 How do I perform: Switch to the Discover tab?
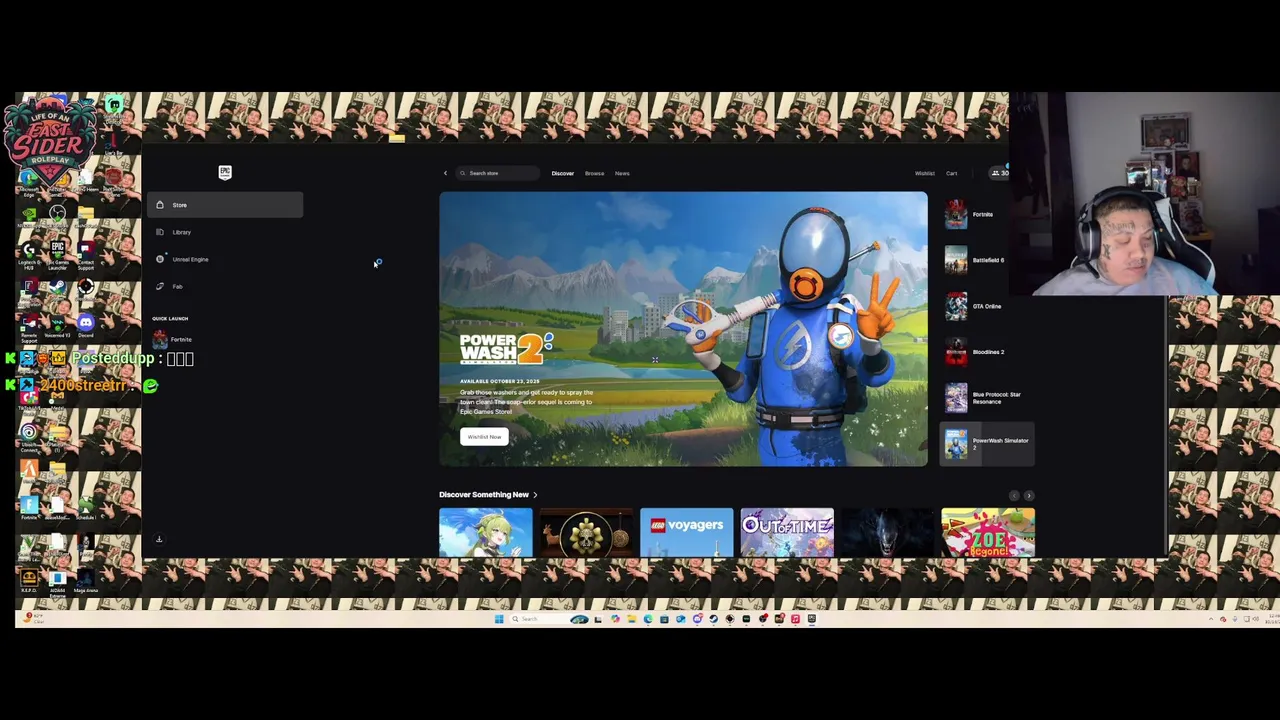coord(563,173)
